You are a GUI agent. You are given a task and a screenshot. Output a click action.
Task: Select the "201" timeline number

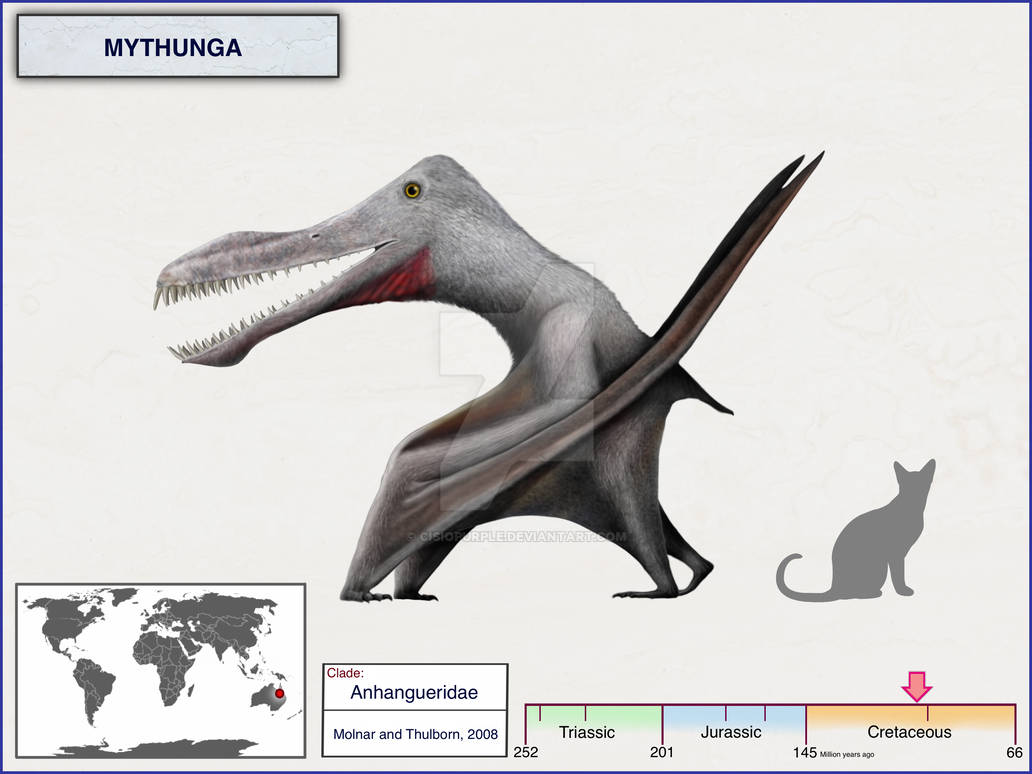tap(662, 752)
